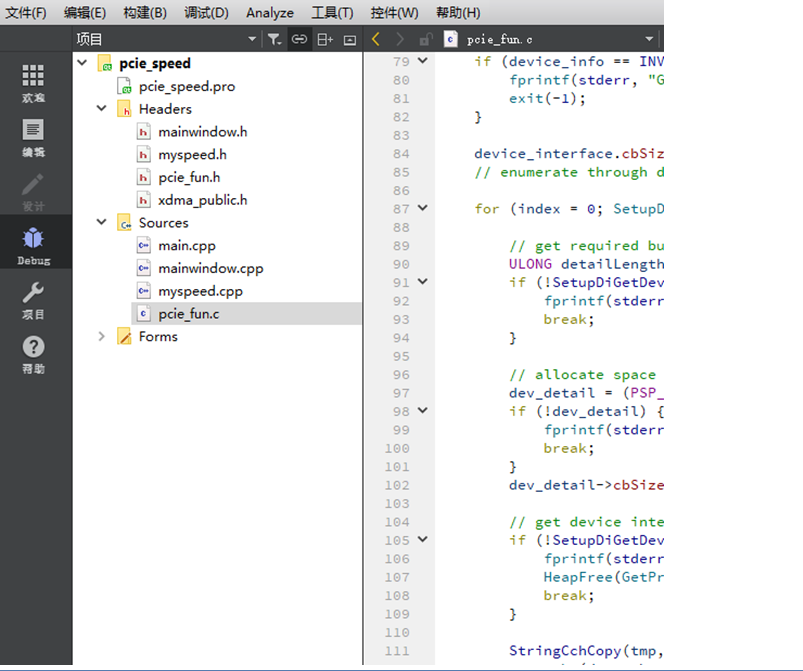Select xdma_public.h header file

coord(202,200)
